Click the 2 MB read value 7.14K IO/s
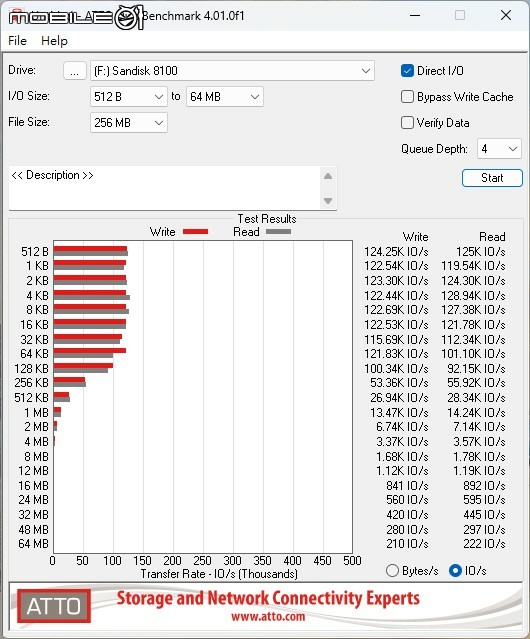The width and height of the screenshot is (530, 639). pyautogui.click(x=479, y=427)
